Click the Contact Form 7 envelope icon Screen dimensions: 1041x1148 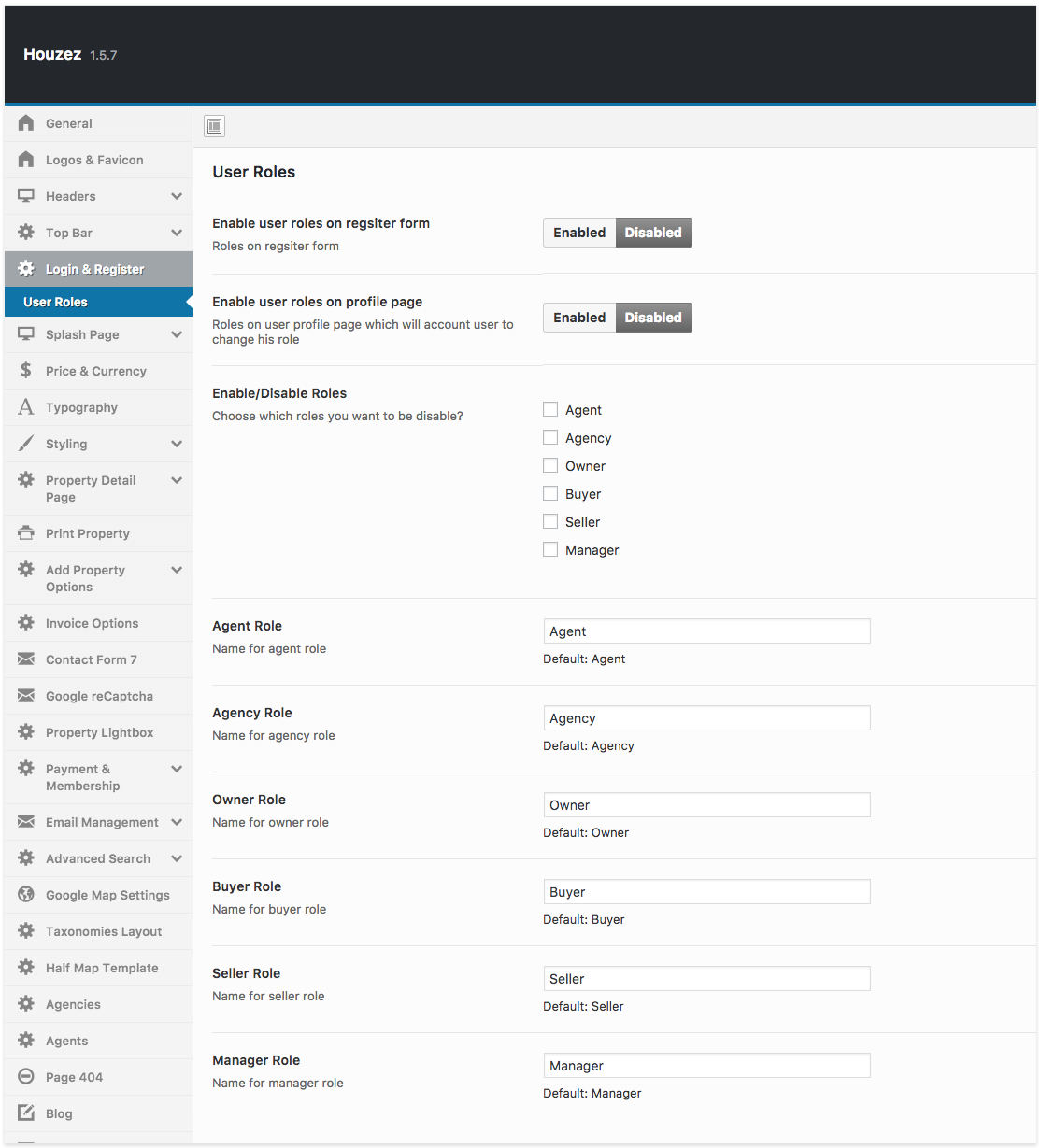tap(26, 659)
